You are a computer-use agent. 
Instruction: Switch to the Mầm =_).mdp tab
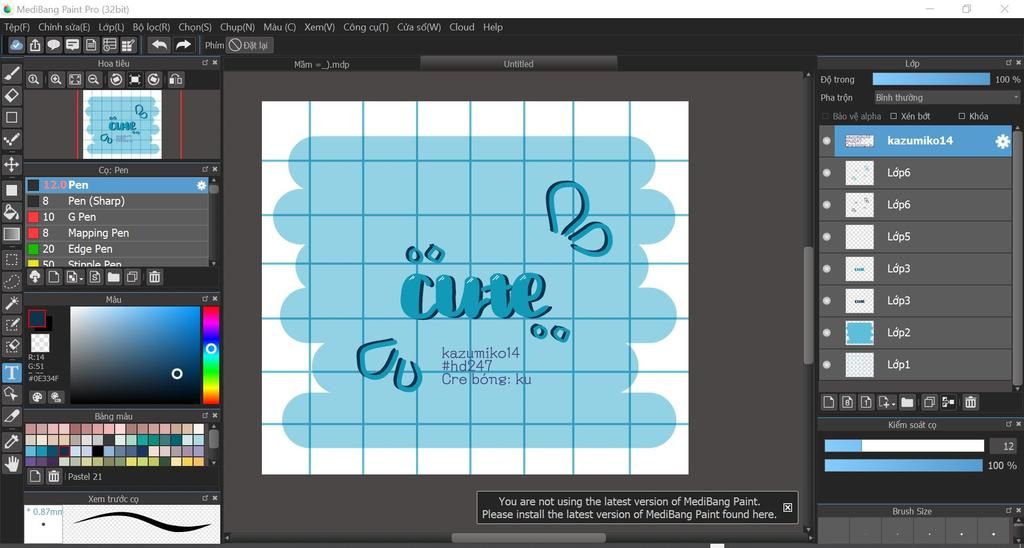(321, 64)
